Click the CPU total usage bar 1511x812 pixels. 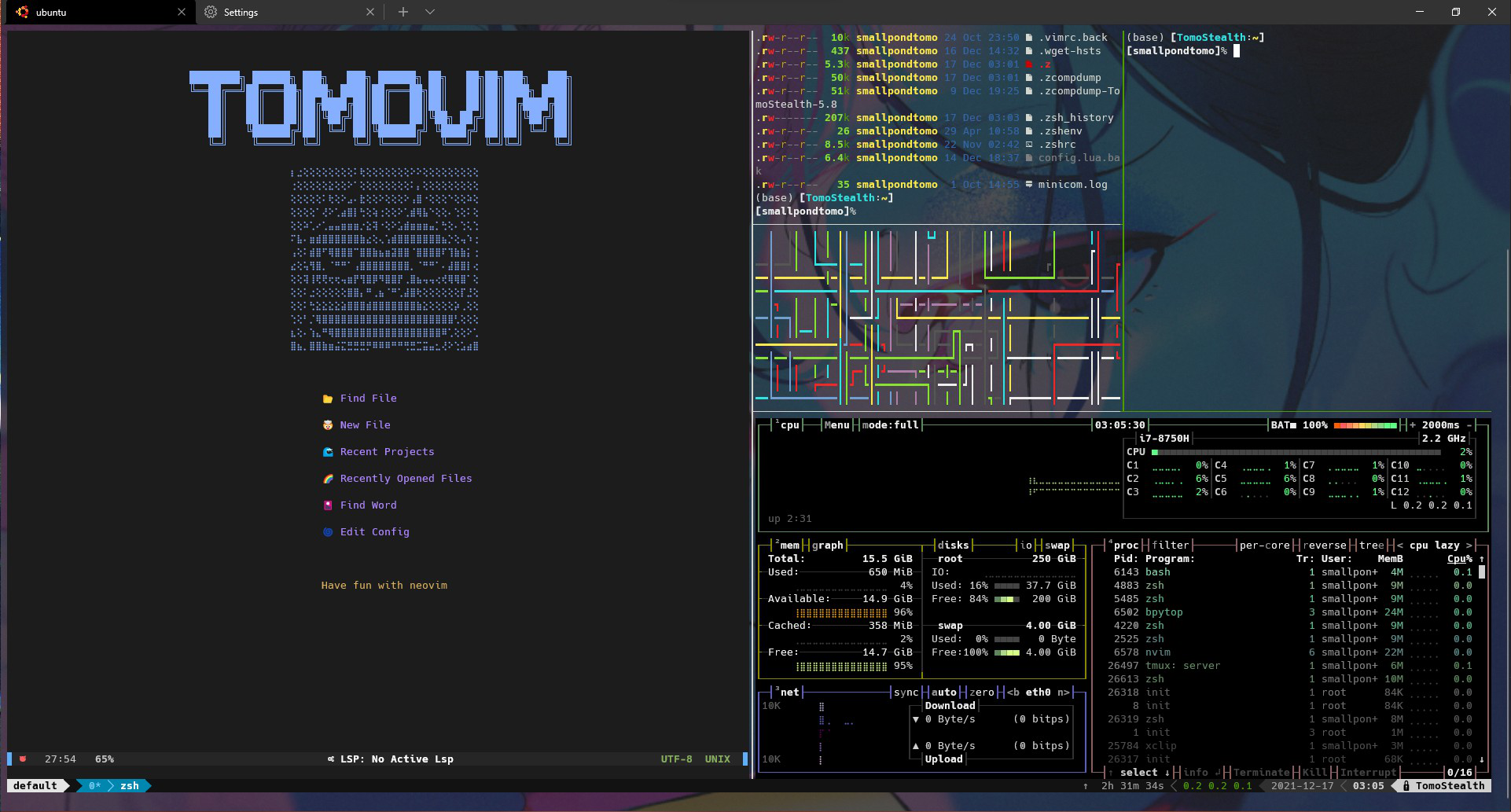(1296, 452)
